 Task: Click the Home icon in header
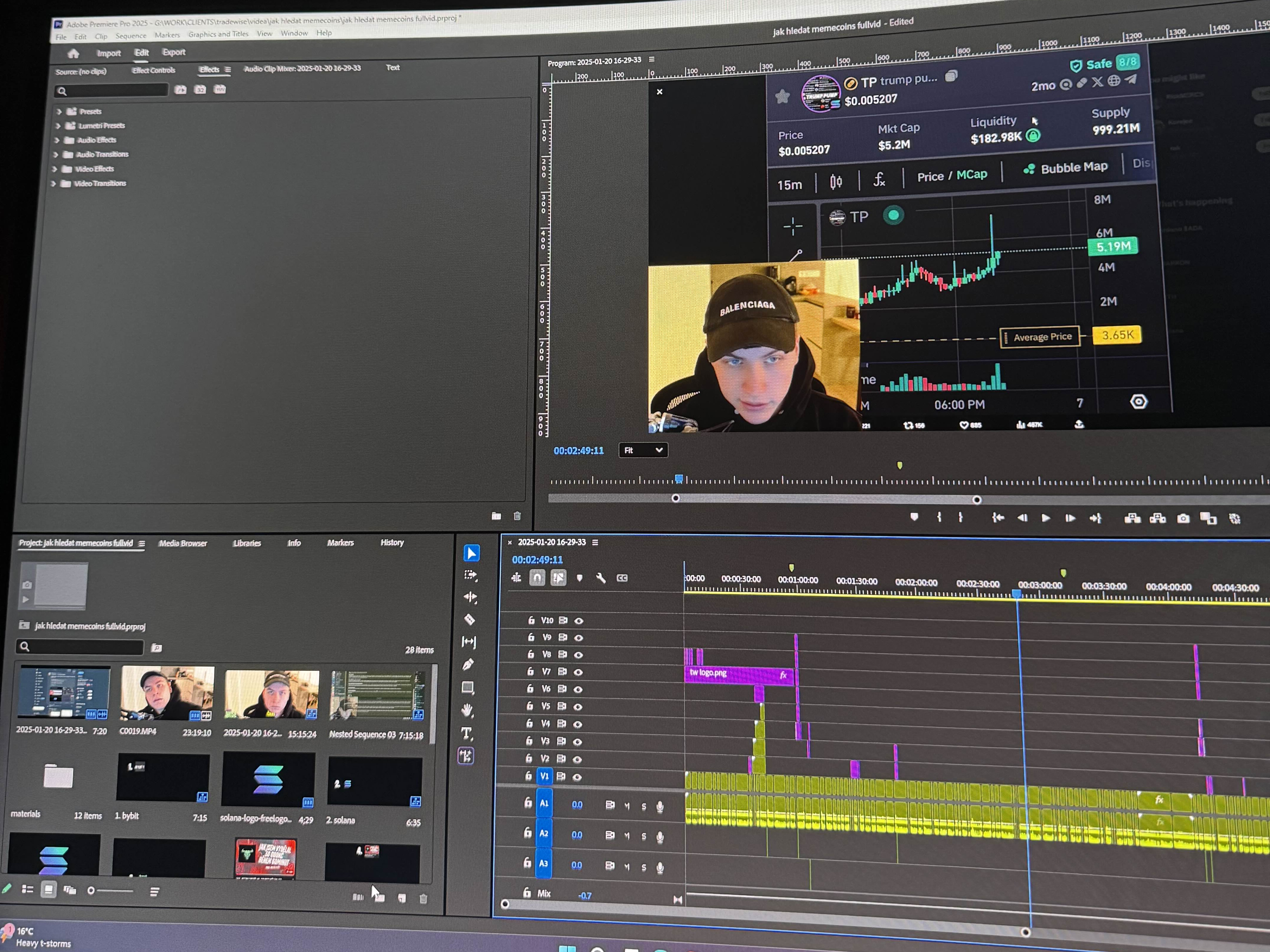point(73,53)
